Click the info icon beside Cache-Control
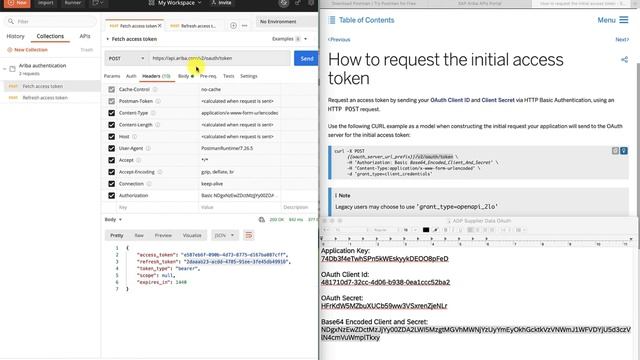Viewport: 640px width, 360px height. pyautogui.click(x=155, y=89)
